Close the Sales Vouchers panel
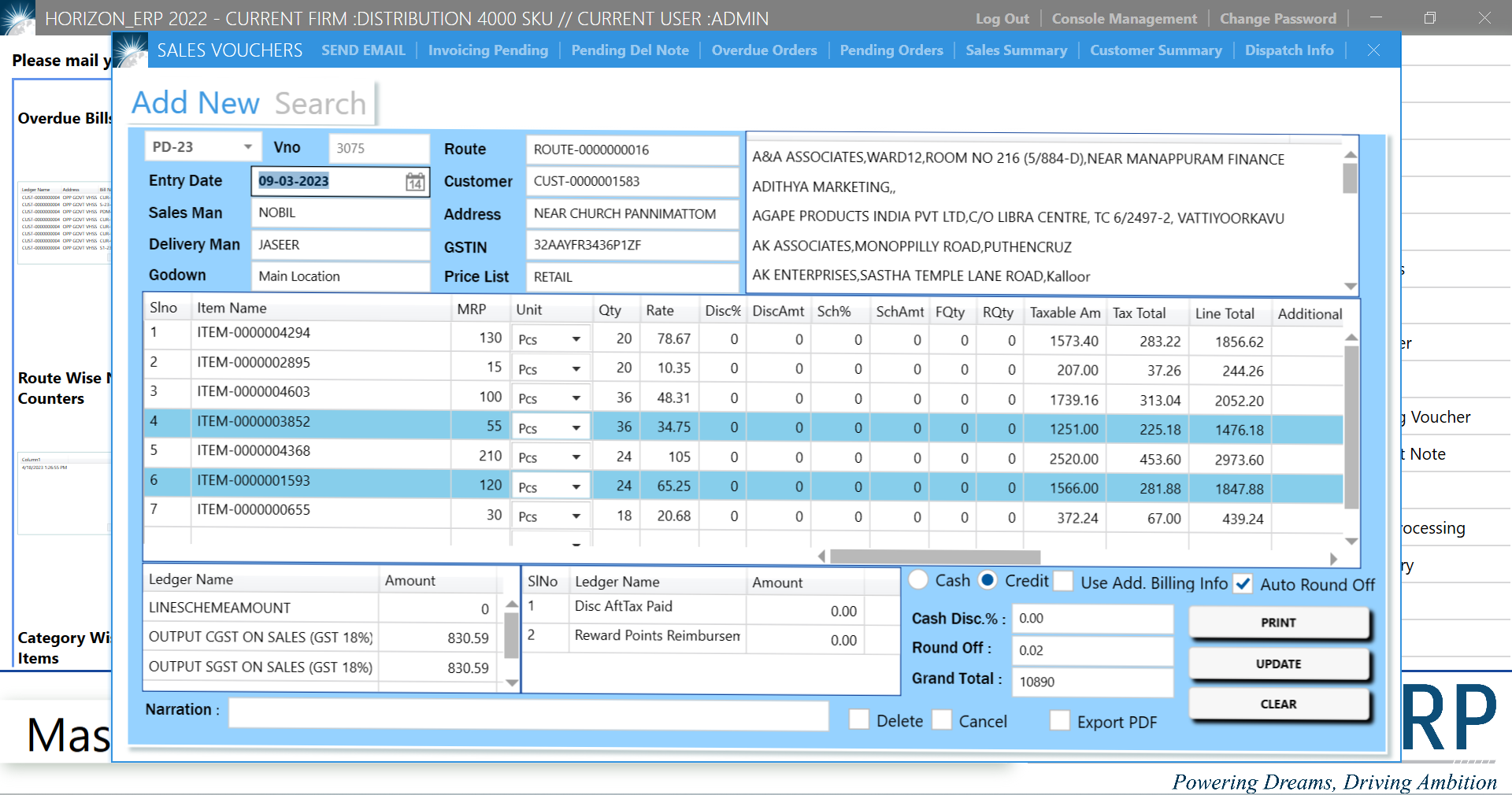 (1373, 50)
